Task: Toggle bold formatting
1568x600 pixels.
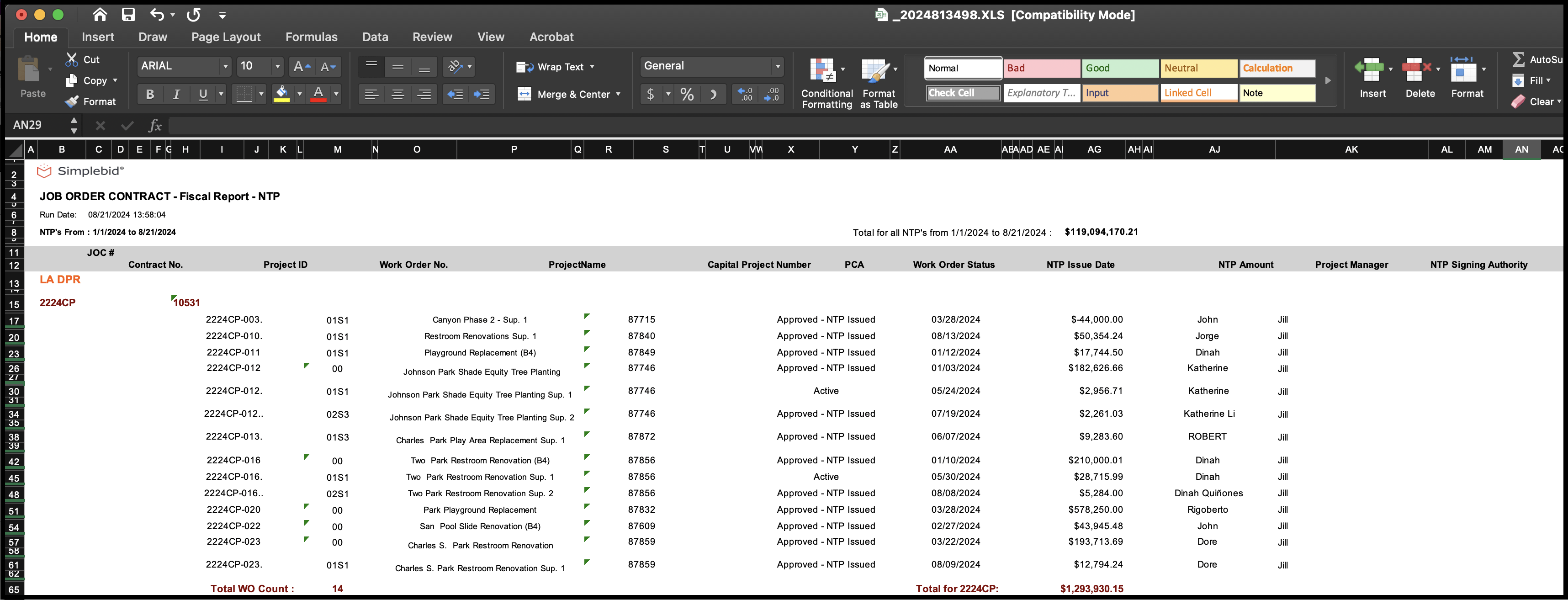Action: (150, 94)
